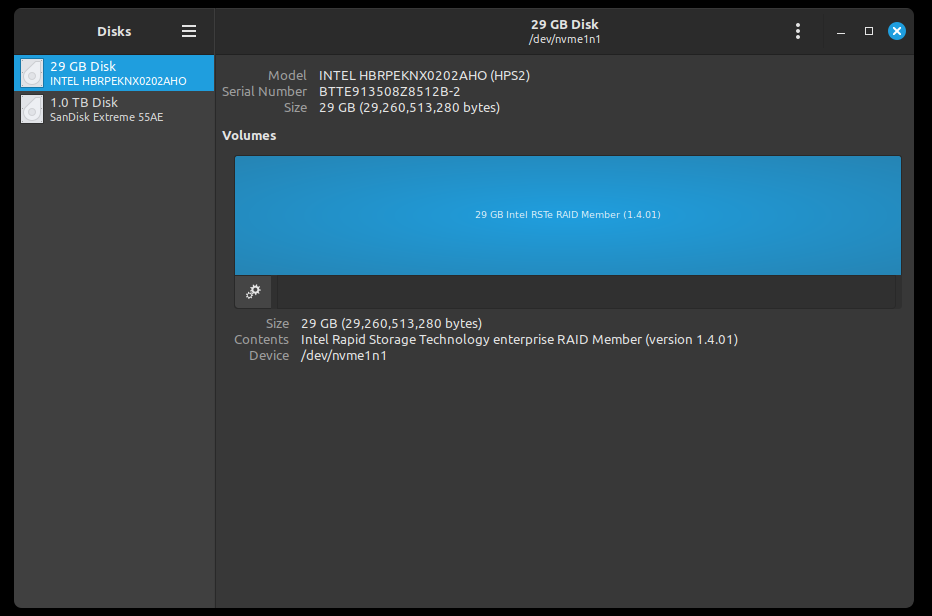Click the 29 GB Disk window title
Image resolution: width=932 pixels, height=616 pixels.
click(x=565, y=24)
